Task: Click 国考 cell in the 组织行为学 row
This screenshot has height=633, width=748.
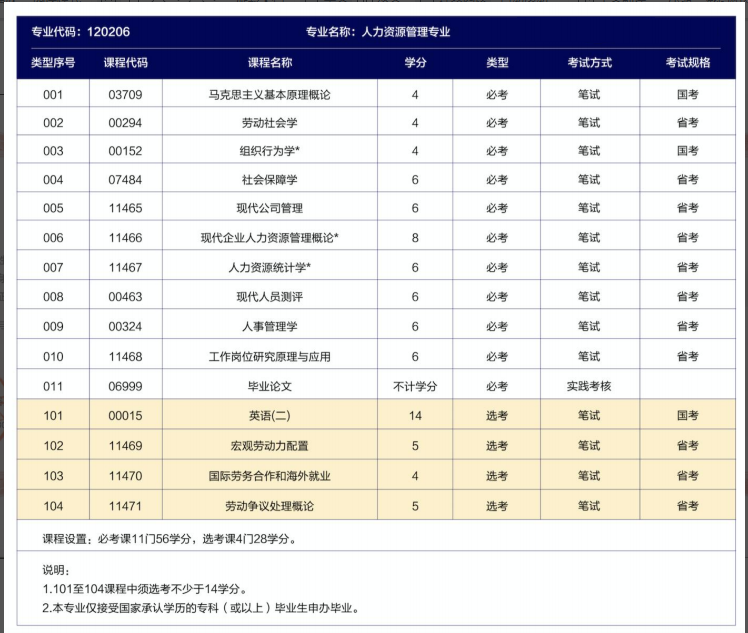Action: 688,151
